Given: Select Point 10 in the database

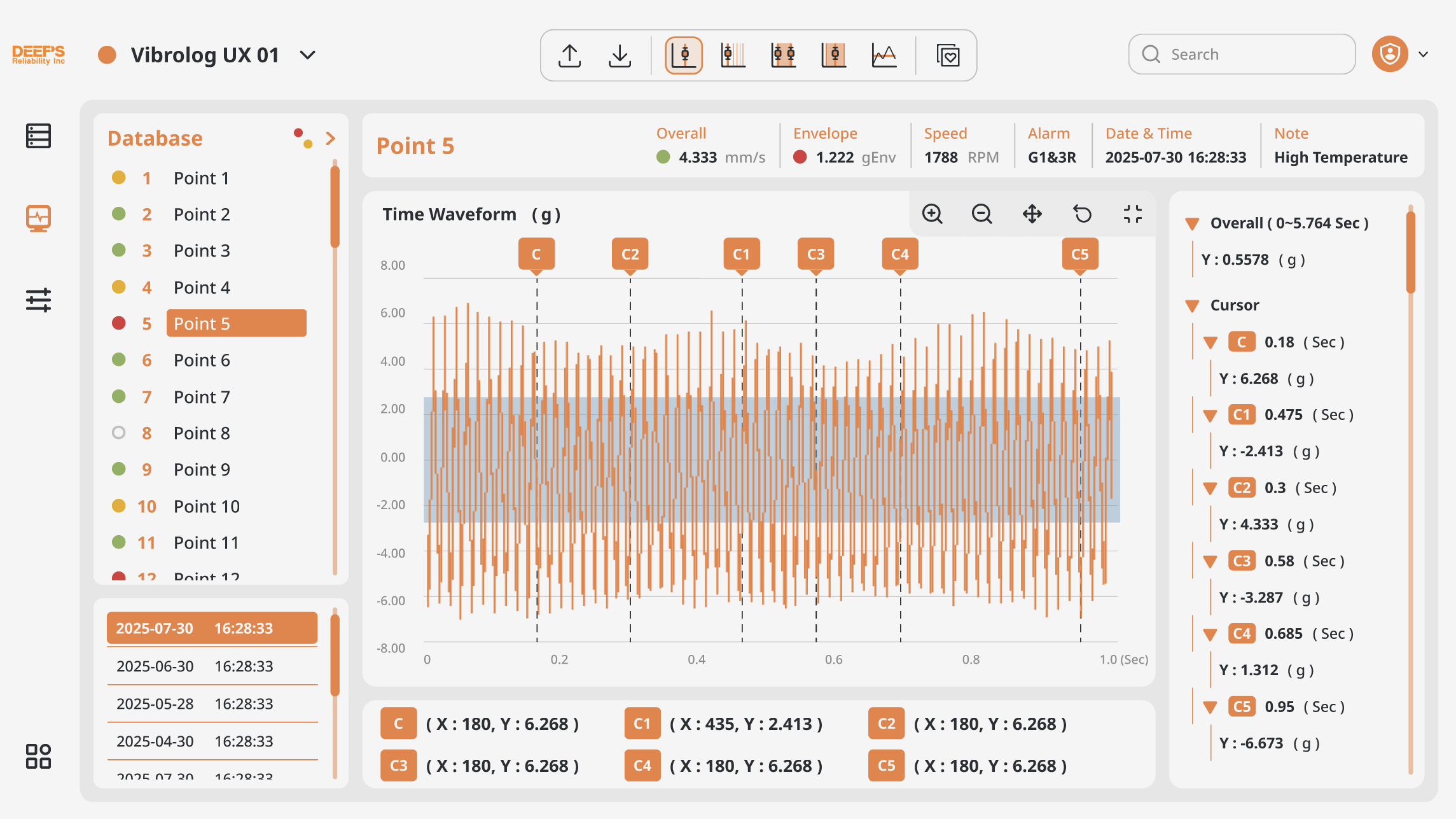Looking at the screenshot, I should [206, 507].
